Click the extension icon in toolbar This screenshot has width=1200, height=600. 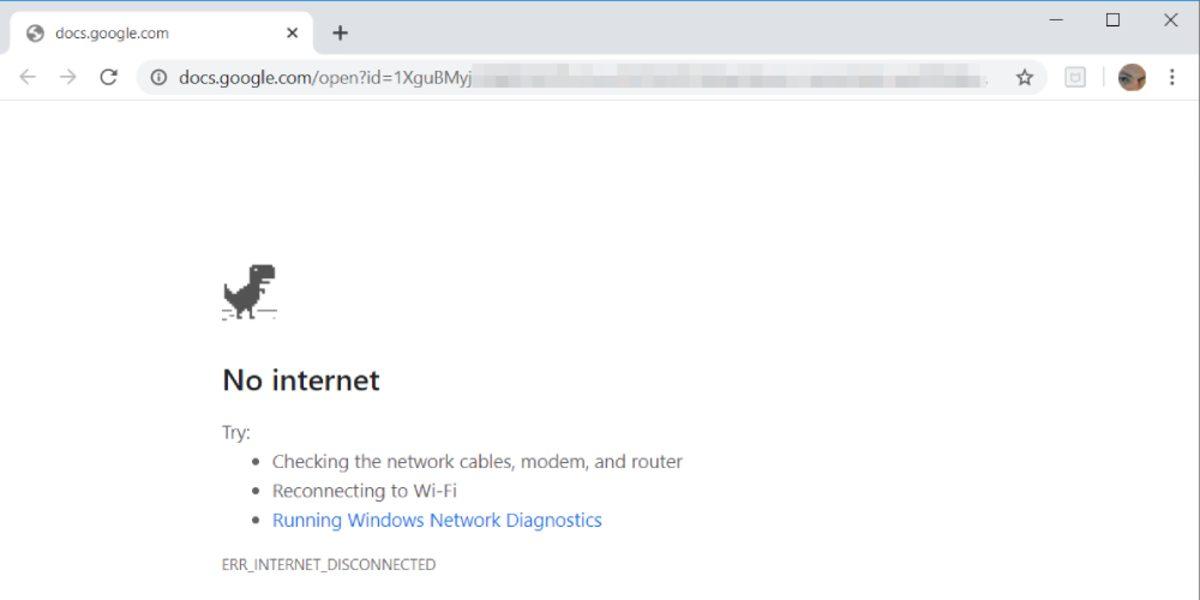(1075, 77)
